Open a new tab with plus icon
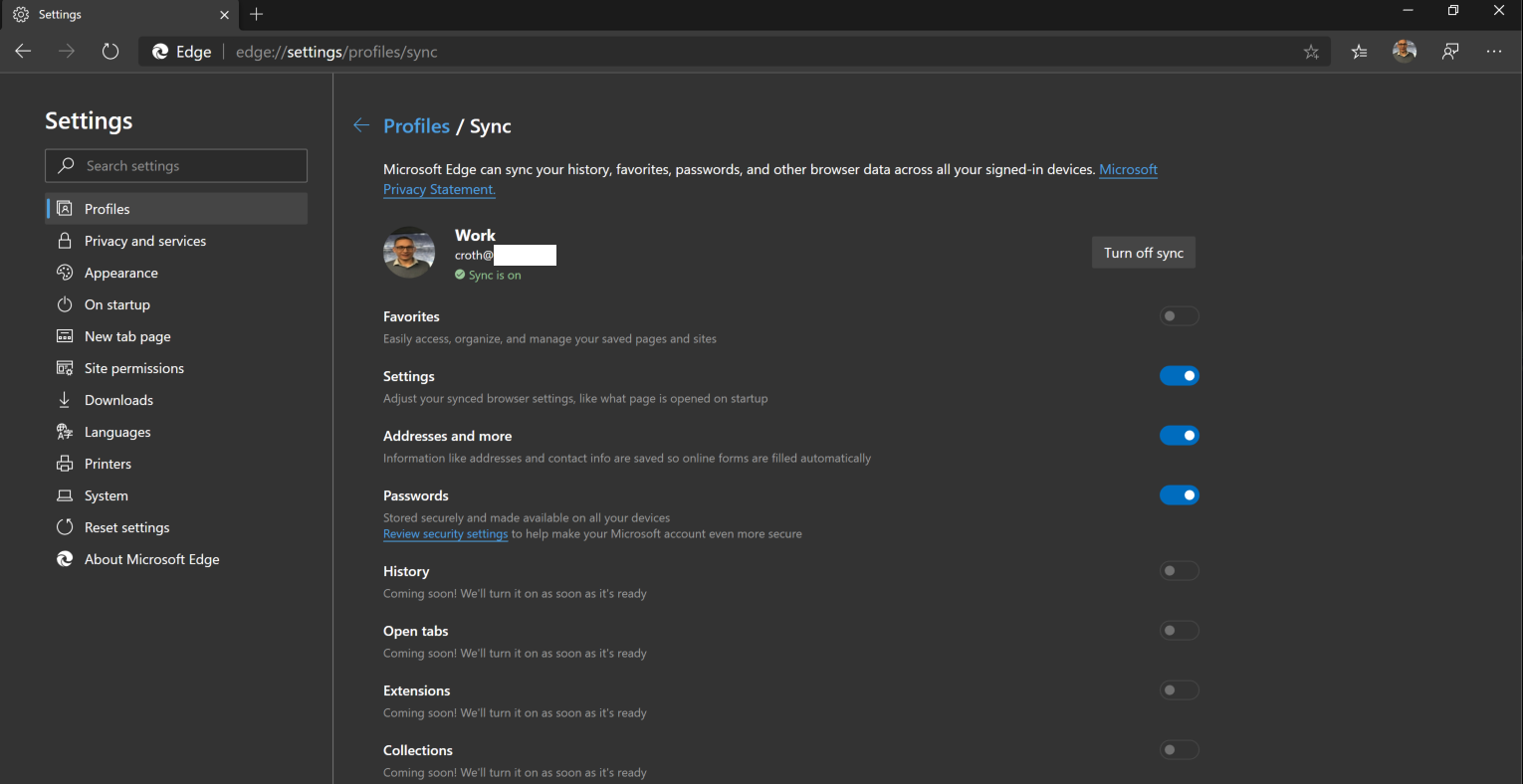This screenshot has width=1523, height=784. 257,14
